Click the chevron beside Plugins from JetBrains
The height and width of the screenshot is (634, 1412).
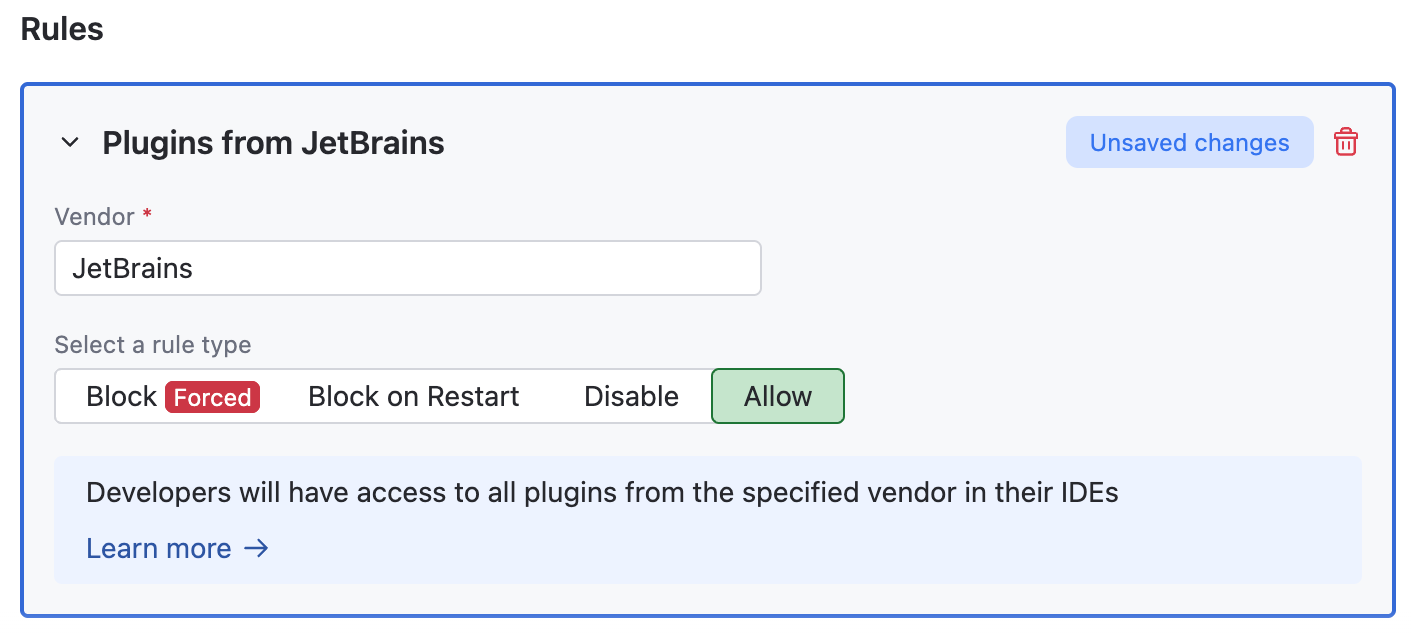point(69,142)
